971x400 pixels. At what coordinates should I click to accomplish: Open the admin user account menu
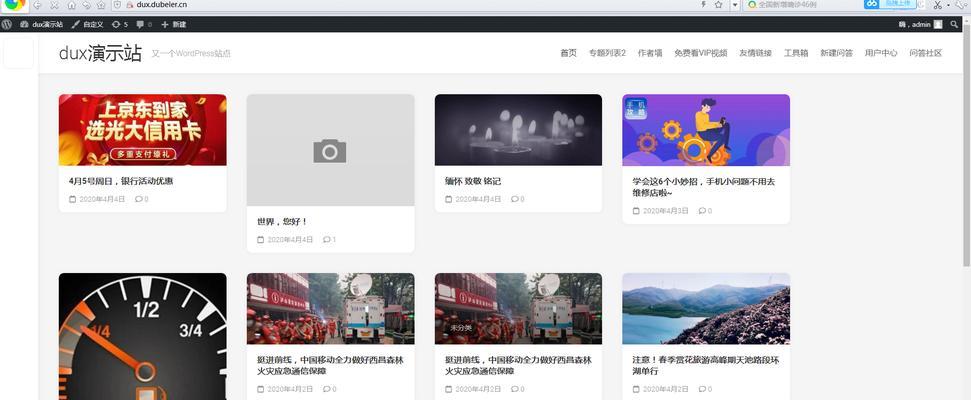pyautogui.click(x=920, y=24)
